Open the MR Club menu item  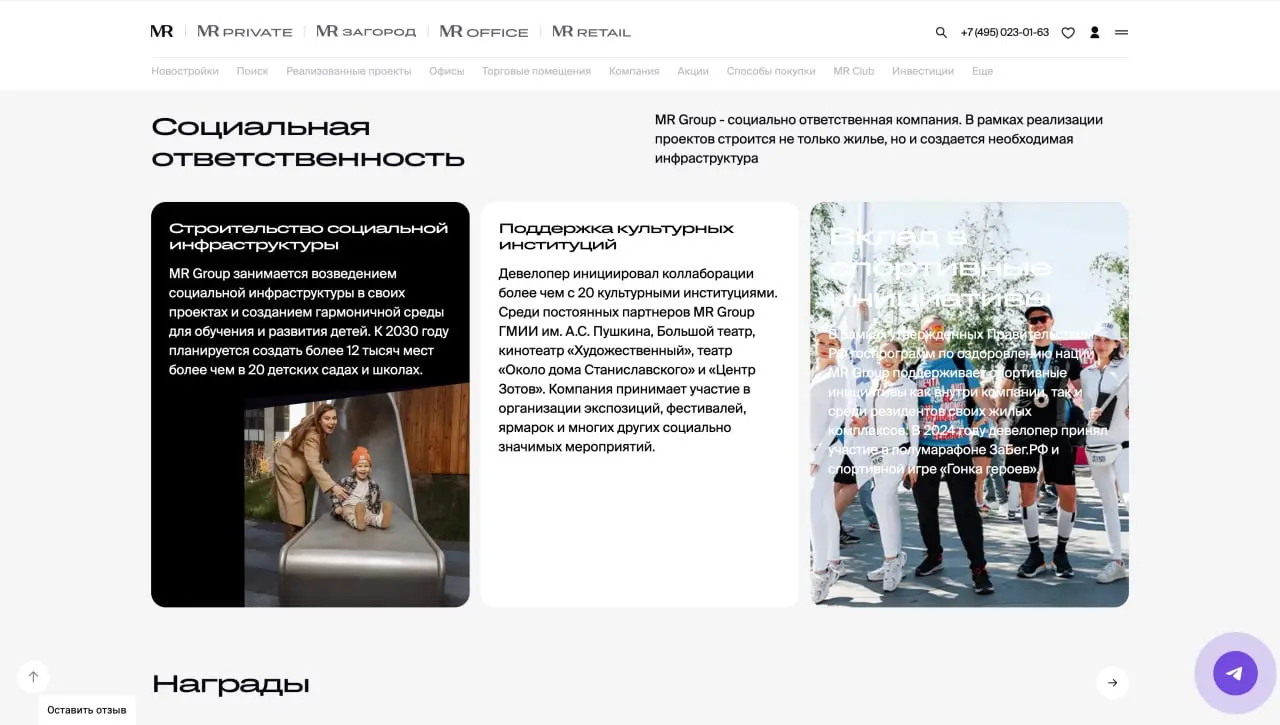(x=854, y=71)
